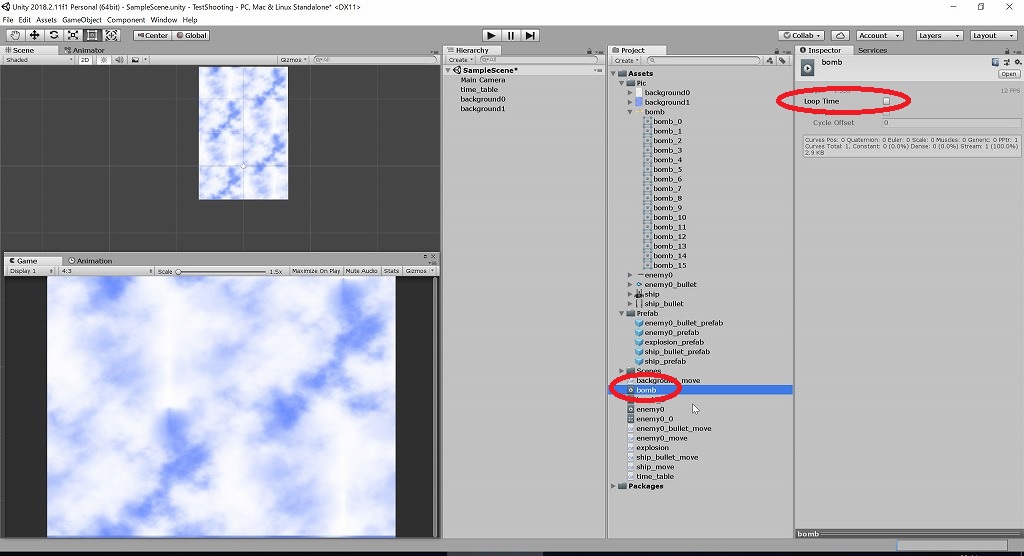Toggle 2D mode in Scene view

85,59
